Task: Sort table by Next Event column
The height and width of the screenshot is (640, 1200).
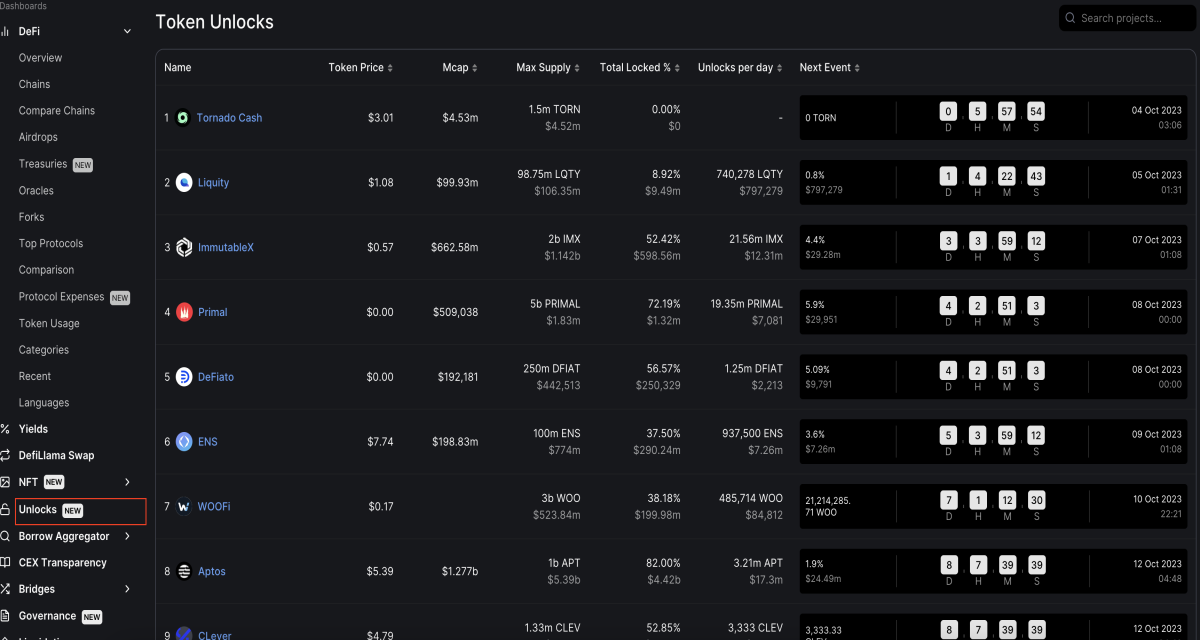Action: tap(830, 68)
